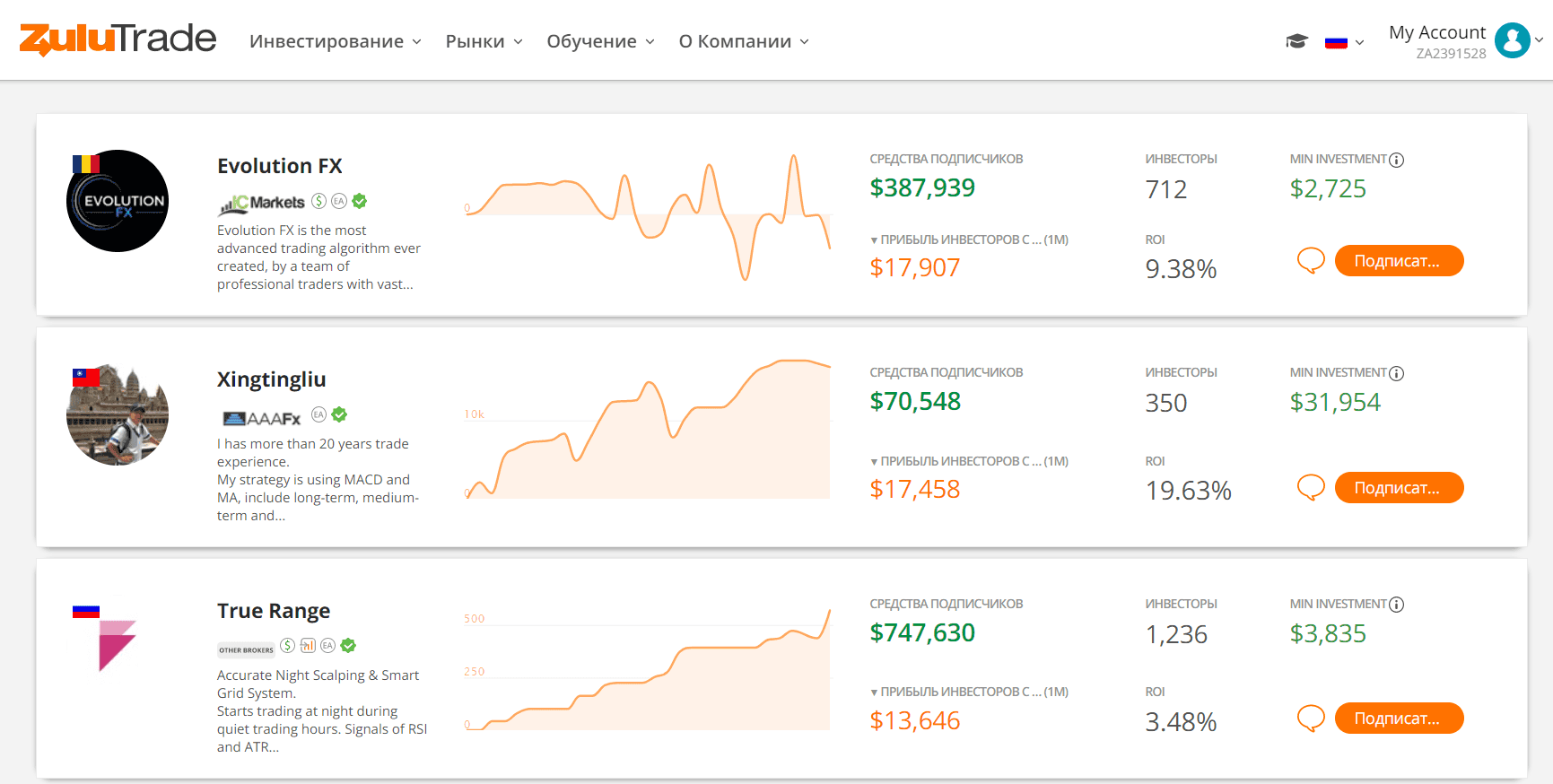The height and width of the screenshot is (784, 1553).
Task: Click the 1,236 investors count
Action: point(1176,634)
